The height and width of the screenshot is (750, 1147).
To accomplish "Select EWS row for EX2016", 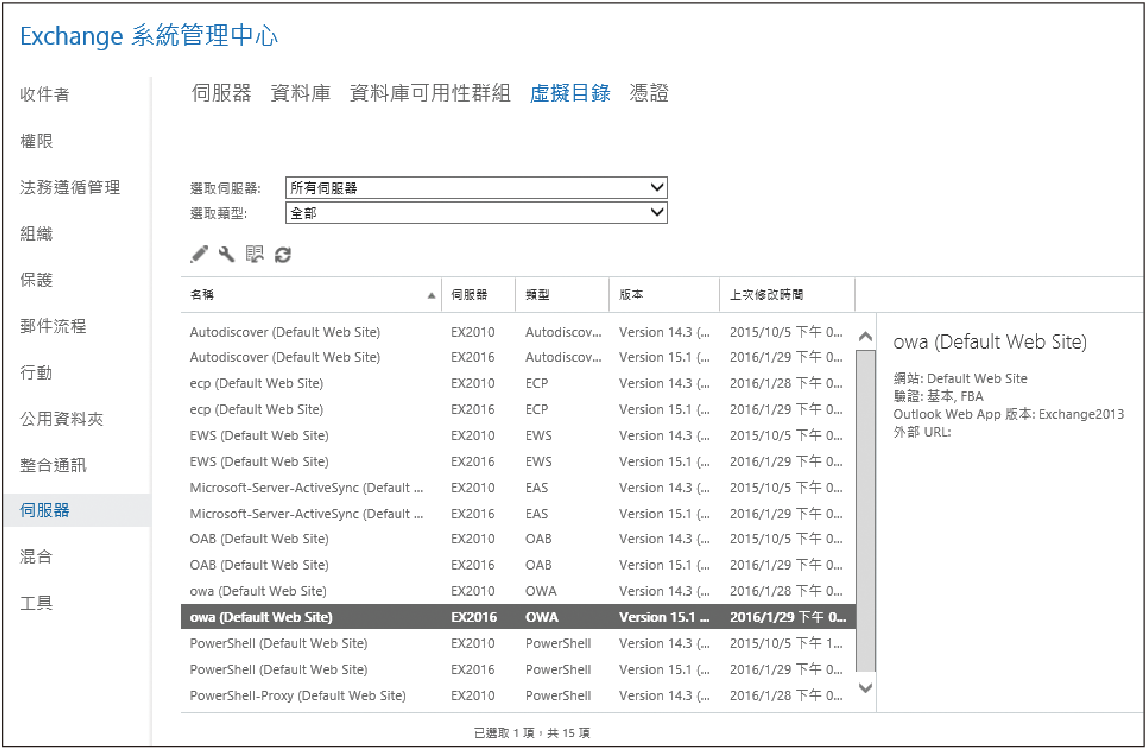I will tap(518, 462).
